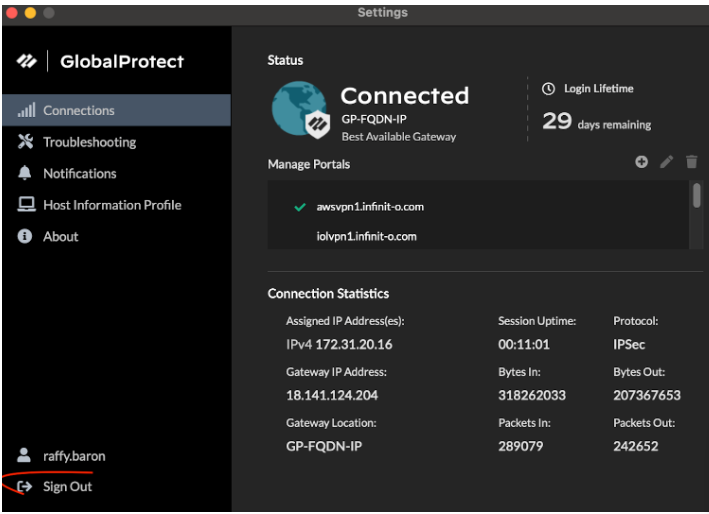Open the Connections menu item
Screen dimensions: 709x514
tap(117, 110)
